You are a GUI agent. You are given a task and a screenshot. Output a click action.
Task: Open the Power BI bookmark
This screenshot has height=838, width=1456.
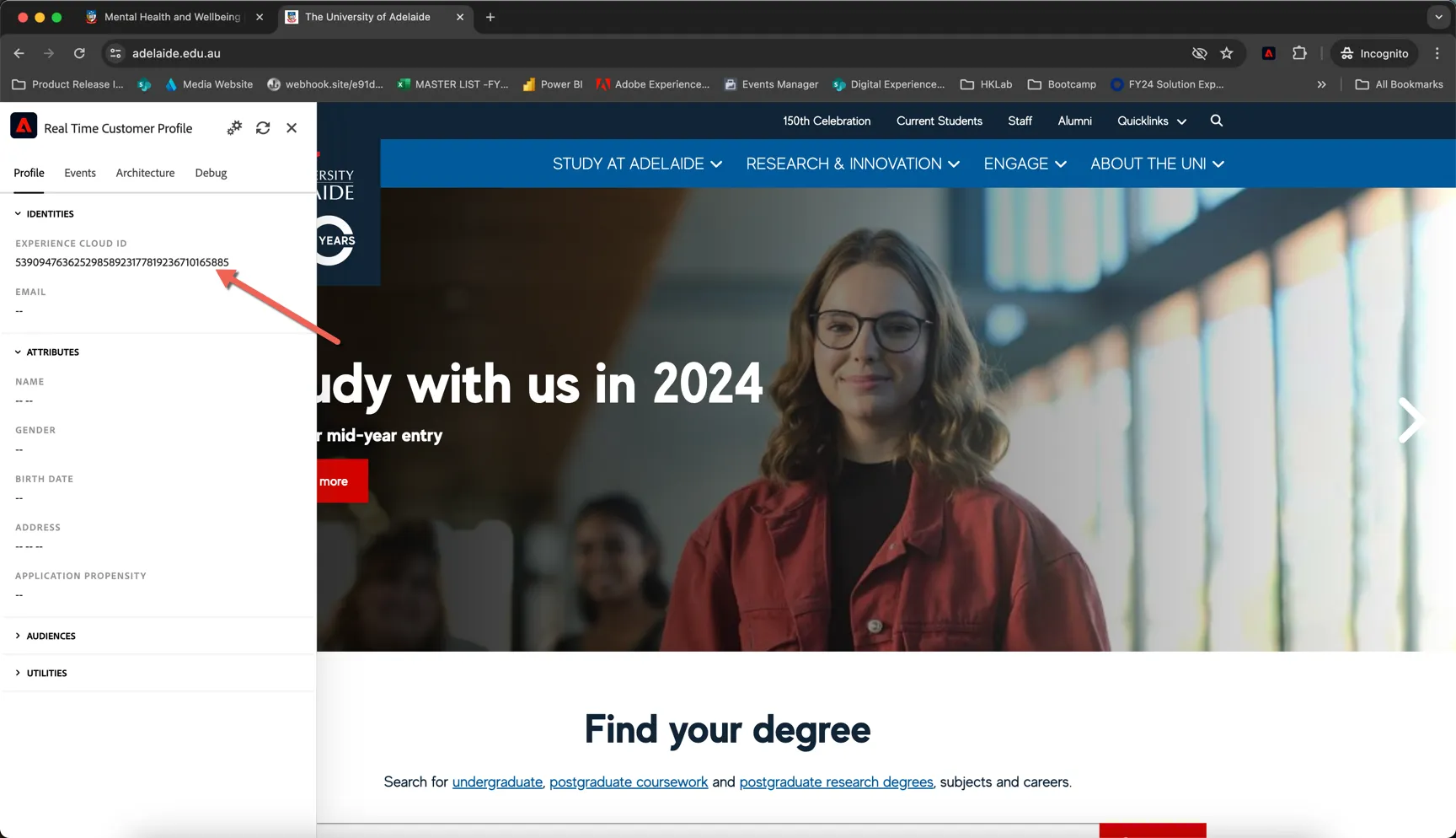553,84
